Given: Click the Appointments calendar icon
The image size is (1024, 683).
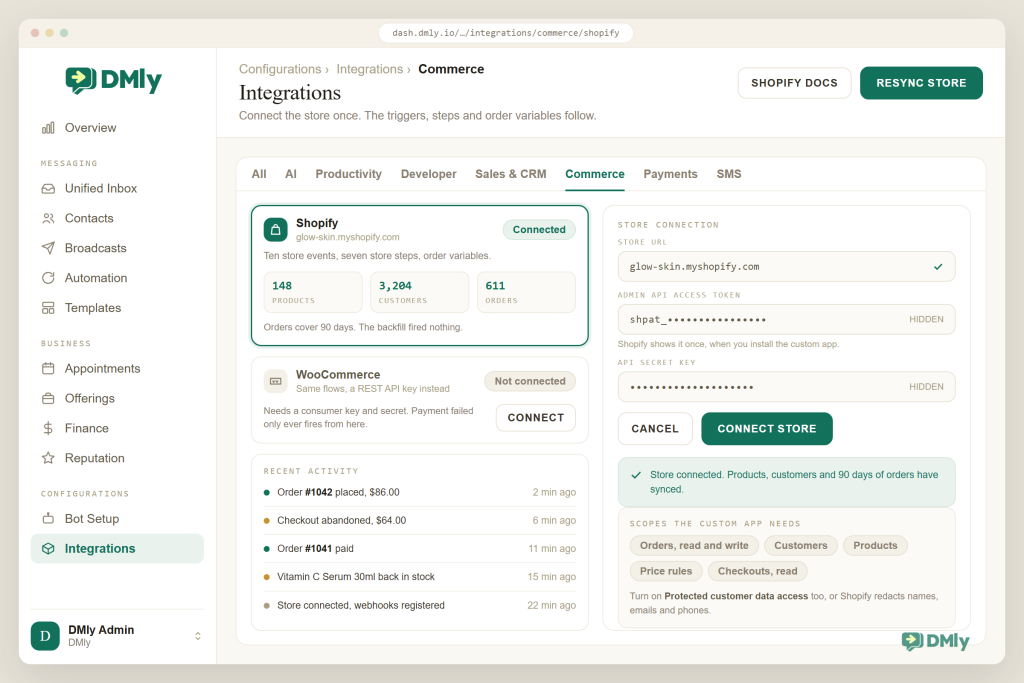Looking at the screenshot, I should tap(48, 369).
